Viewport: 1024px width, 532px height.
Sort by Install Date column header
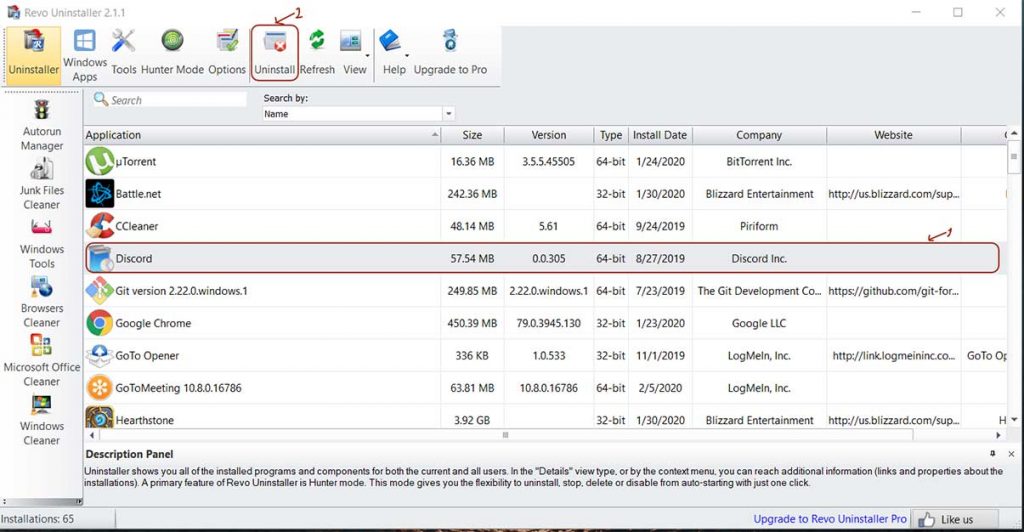pos(659,135)
